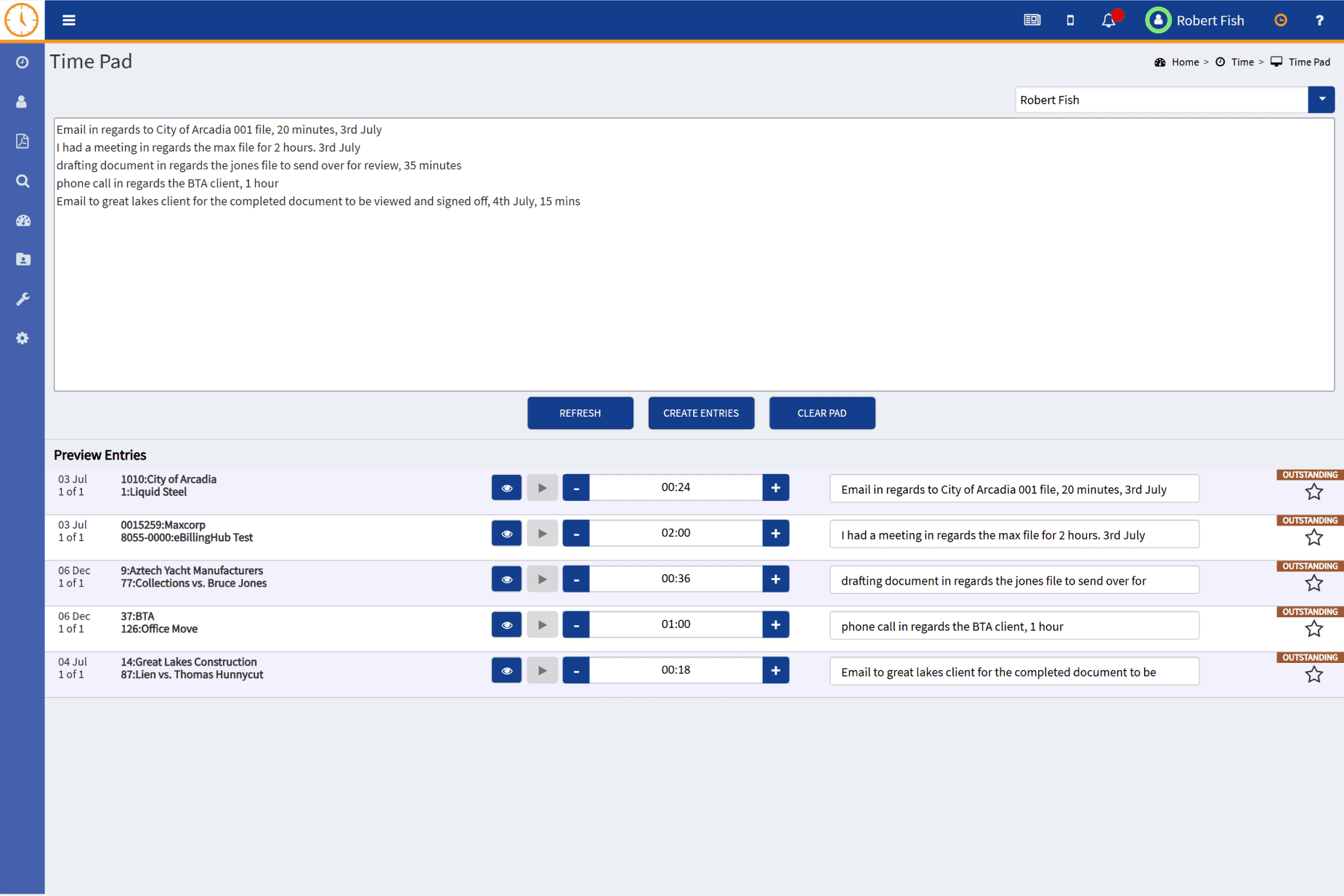Viewport: 1344px width, 896px height.
Task: Click the Time breadcrumb link
Action: click(1242, 62)
